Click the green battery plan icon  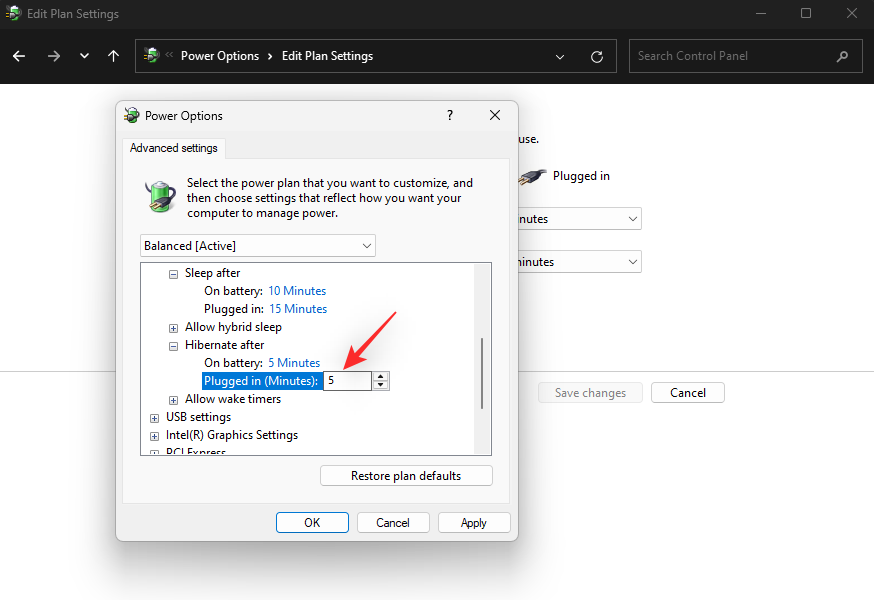(161, 196)
